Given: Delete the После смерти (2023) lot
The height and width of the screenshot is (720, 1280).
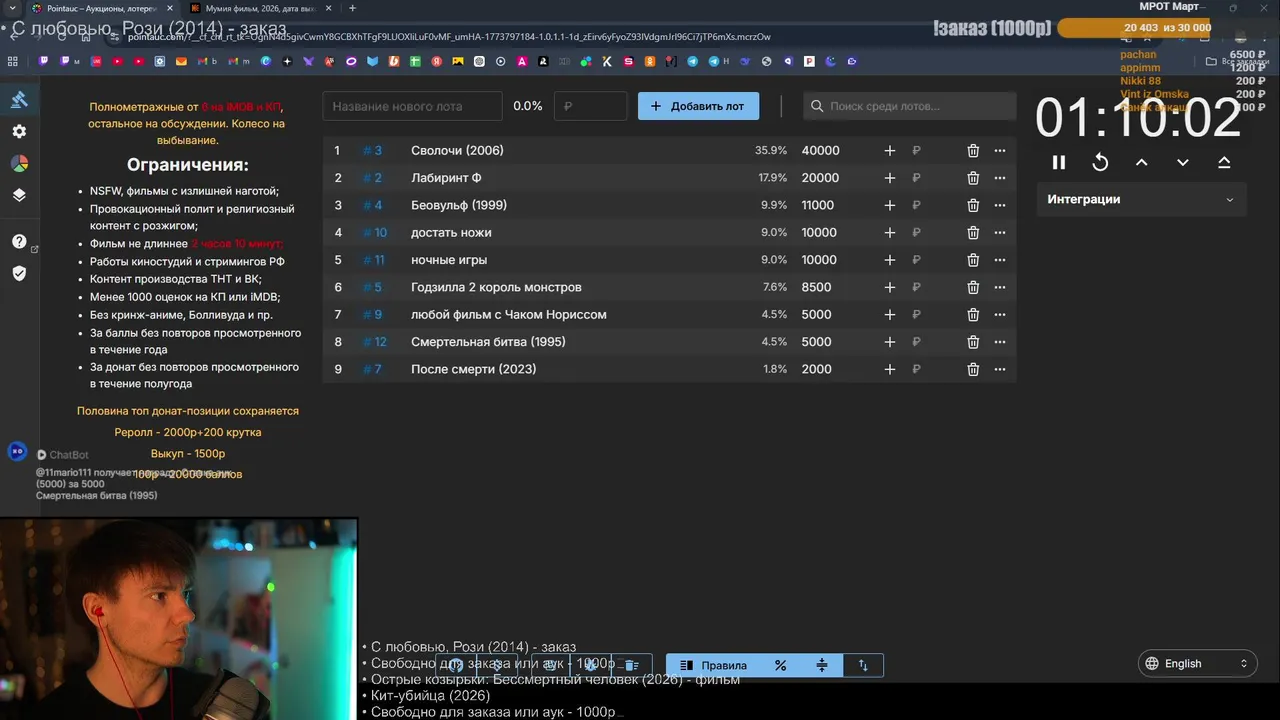Looking at the screenshot, I should (x=973, y=369).
